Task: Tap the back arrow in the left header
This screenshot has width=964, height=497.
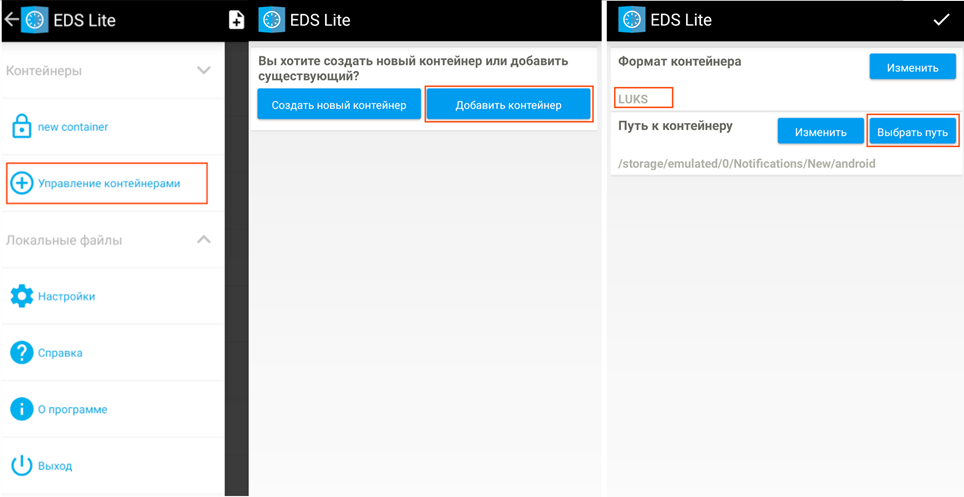Action: pos(11,19)
